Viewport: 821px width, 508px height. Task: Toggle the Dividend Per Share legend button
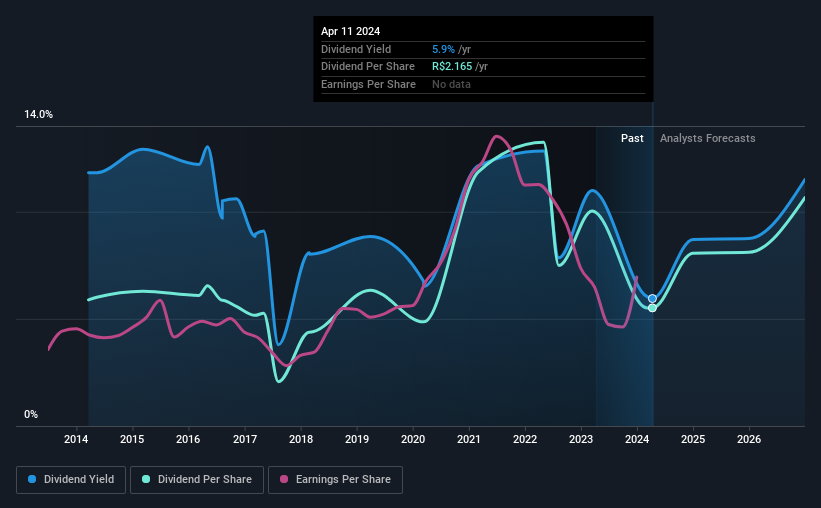197,480
